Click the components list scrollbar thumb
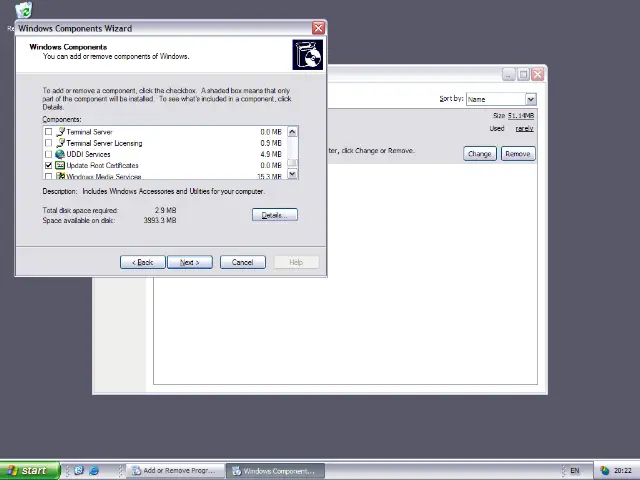The height and width of the screenshot is (480, 640). click(x=292, y=162)
